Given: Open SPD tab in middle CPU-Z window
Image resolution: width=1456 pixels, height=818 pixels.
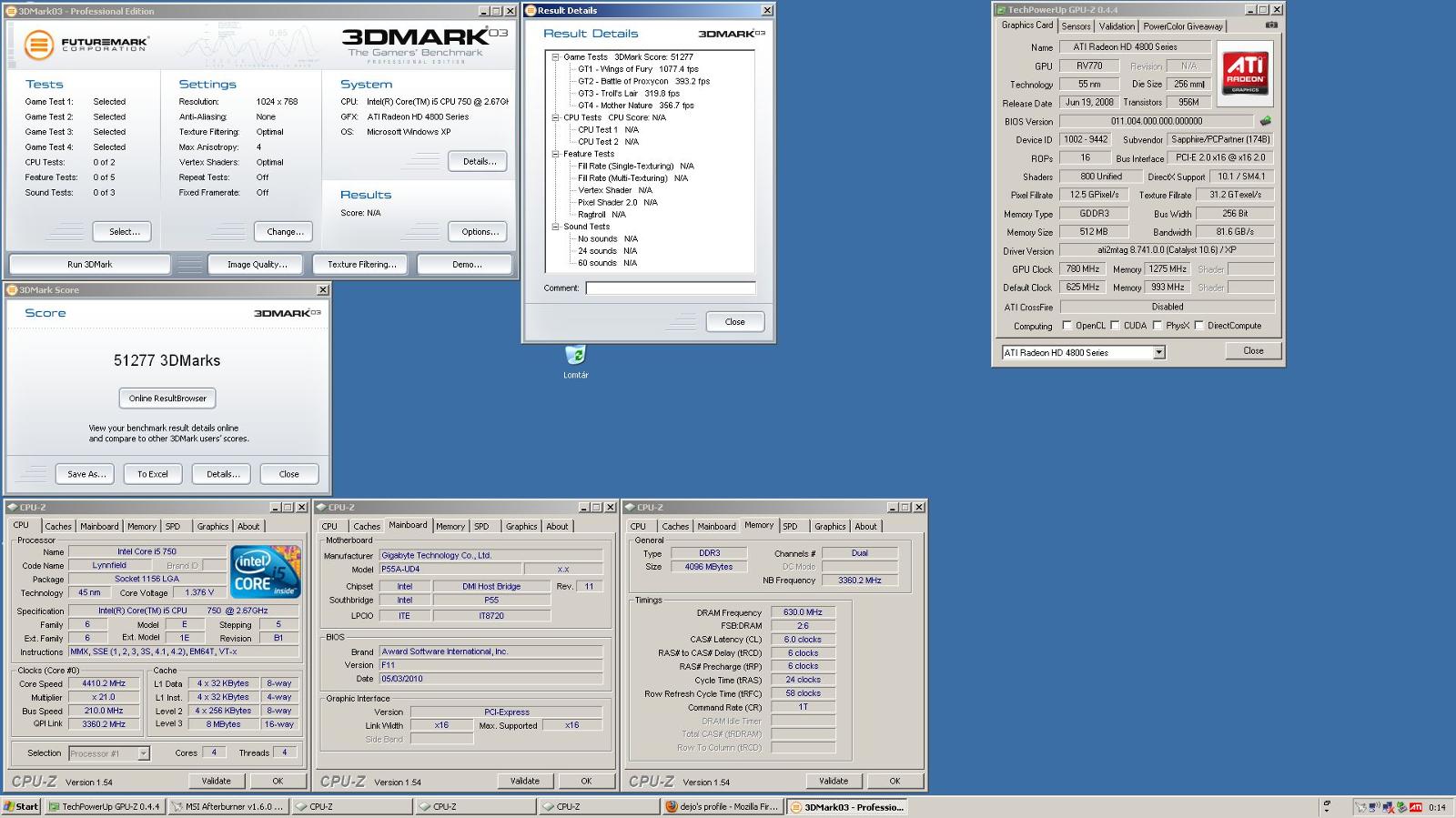Looking at the screenshot, I should [x=481, y=527].
